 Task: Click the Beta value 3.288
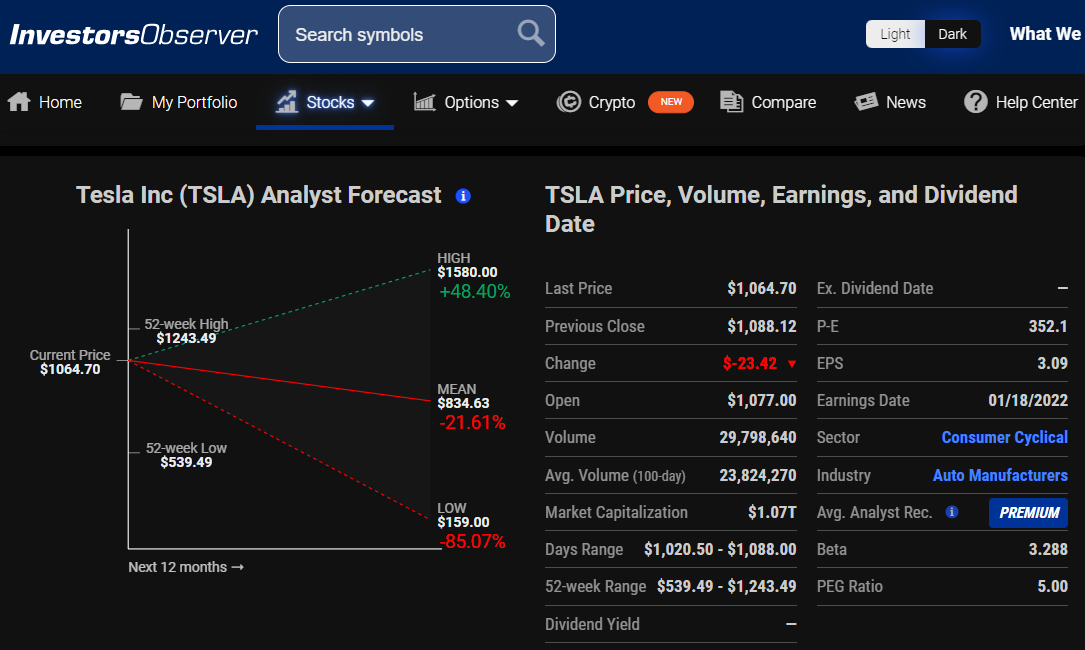coord(1048,549)
